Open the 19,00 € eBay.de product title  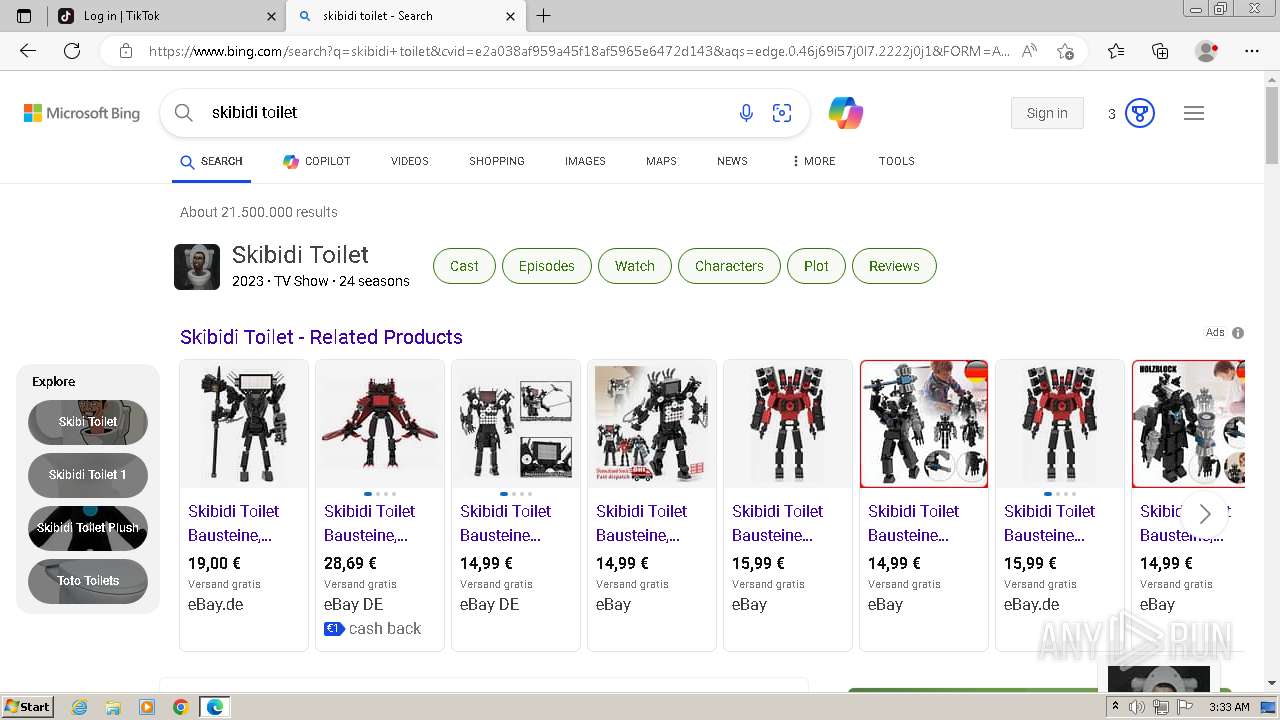click(234, 523)
